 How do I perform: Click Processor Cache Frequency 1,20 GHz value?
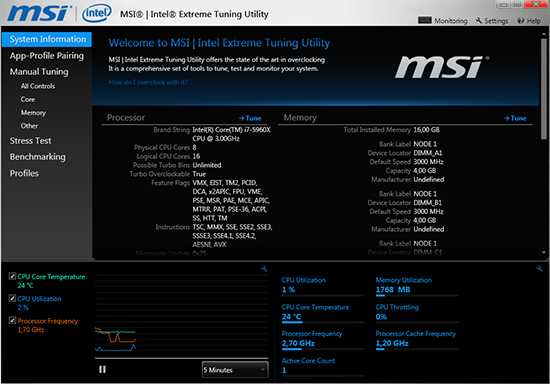pos(392,343)
